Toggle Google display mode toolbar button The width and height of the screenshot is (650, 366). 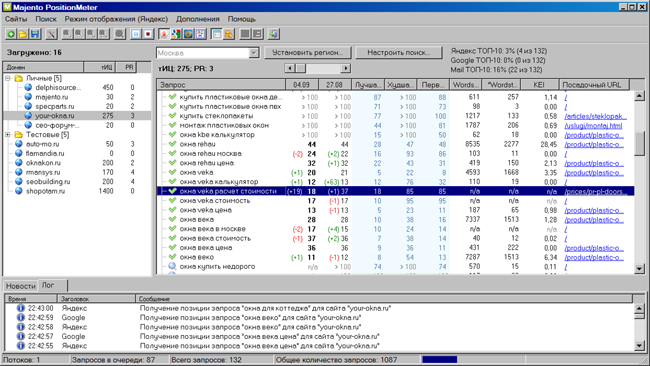[176, 34]
